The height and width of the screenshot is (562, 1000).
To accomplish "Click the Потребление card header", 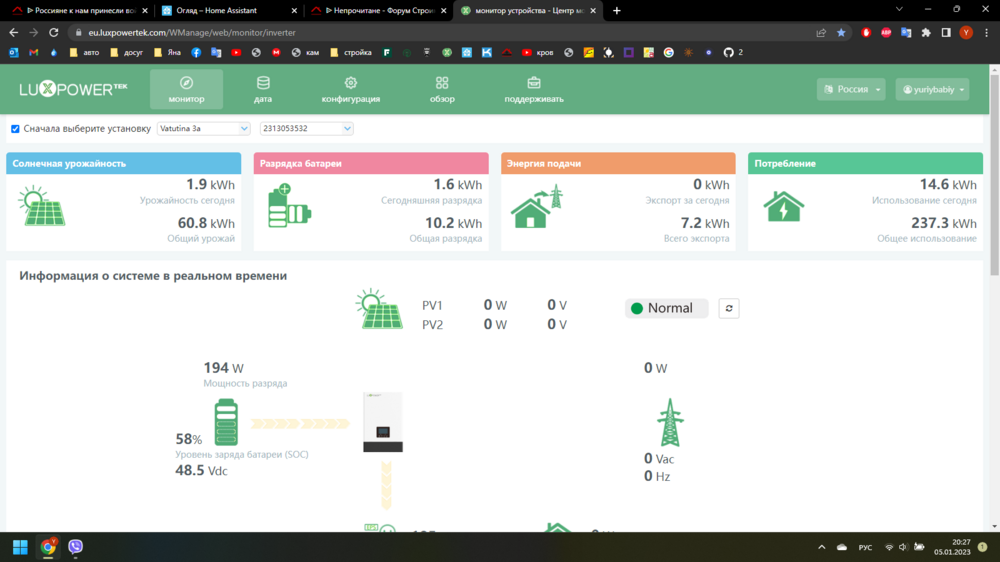I will coord(865,163).
